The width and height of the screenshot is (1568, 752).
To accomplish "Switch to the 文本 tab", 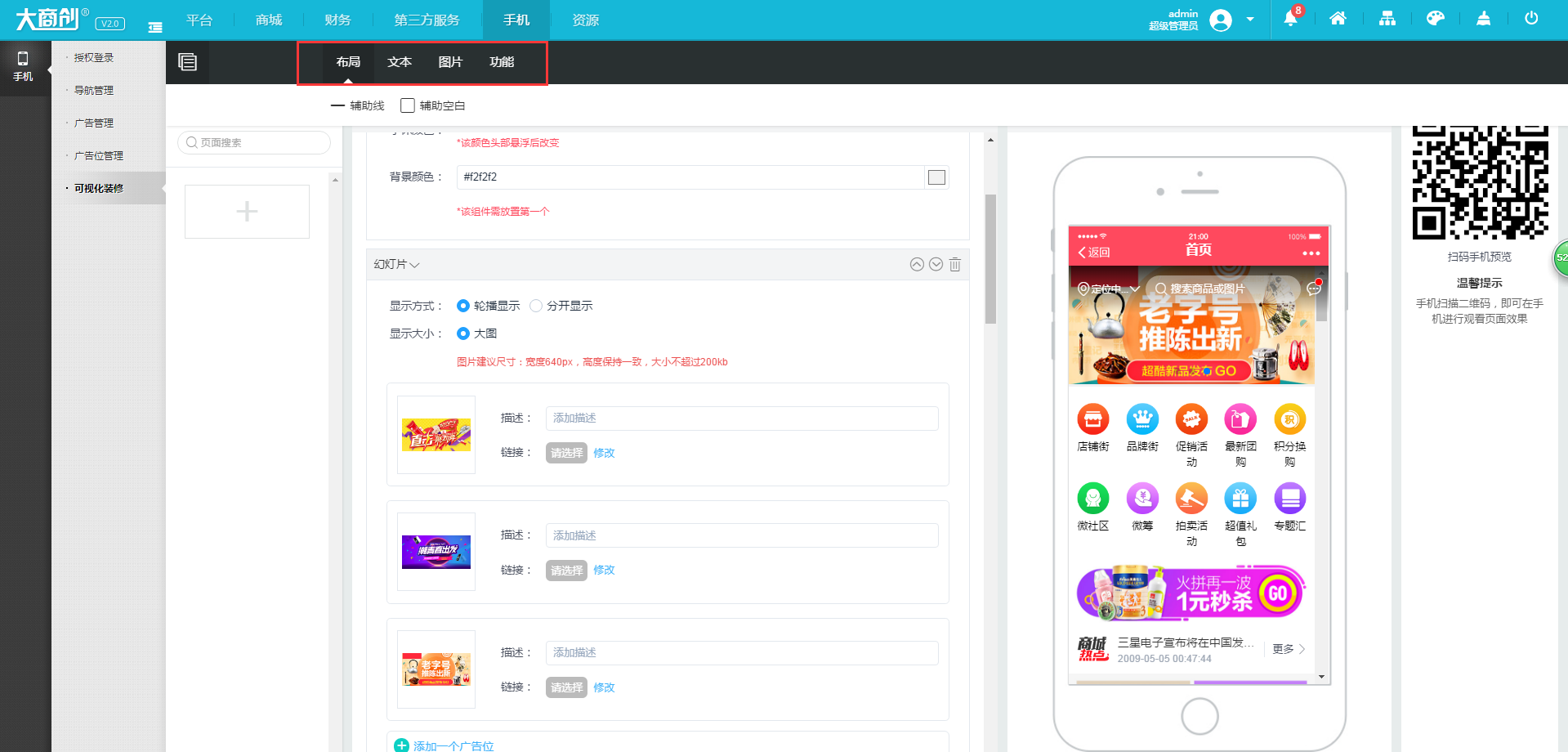I will tap(400, 62).
